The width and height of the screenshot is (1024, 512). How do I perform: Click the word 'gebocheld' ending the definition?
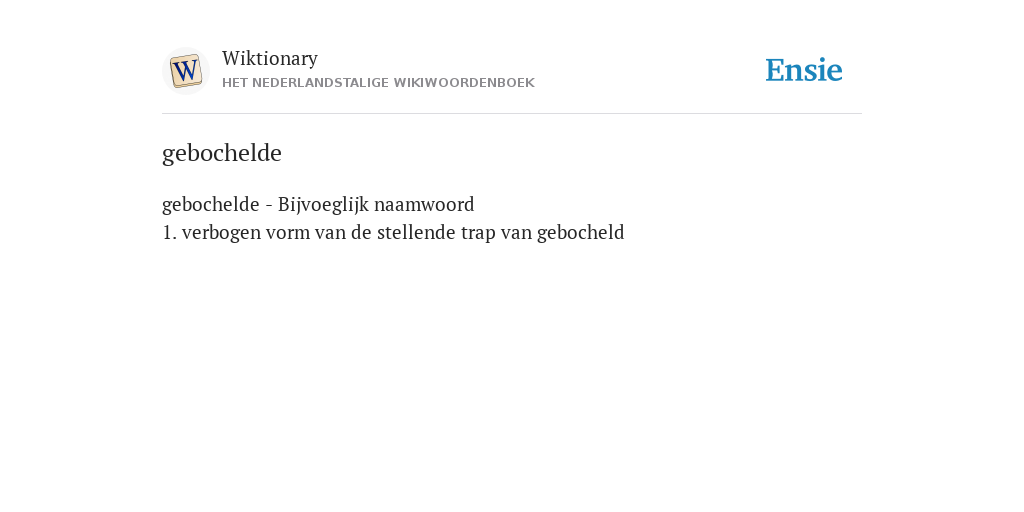pyautogui.click(x=581, y=233)
